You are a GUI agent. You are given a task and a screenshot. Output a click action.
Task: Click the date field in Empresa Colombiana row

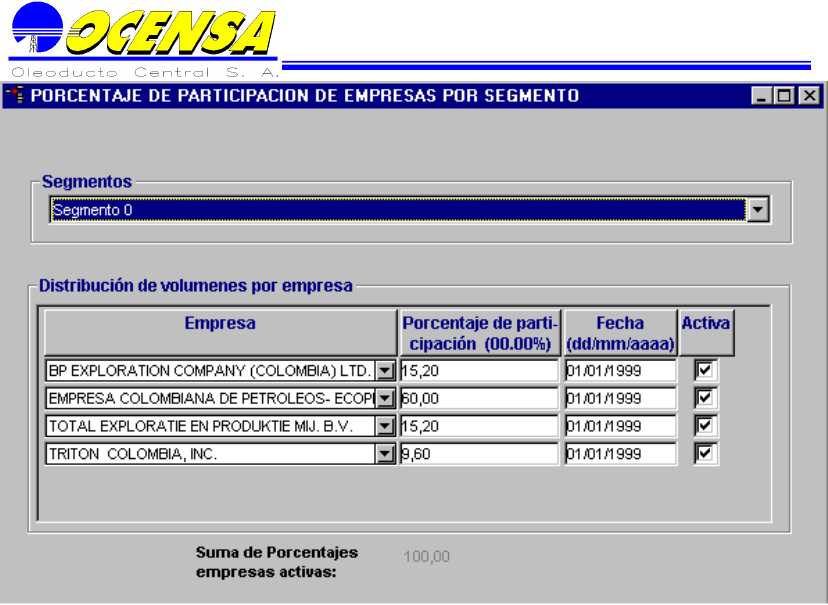620,398
